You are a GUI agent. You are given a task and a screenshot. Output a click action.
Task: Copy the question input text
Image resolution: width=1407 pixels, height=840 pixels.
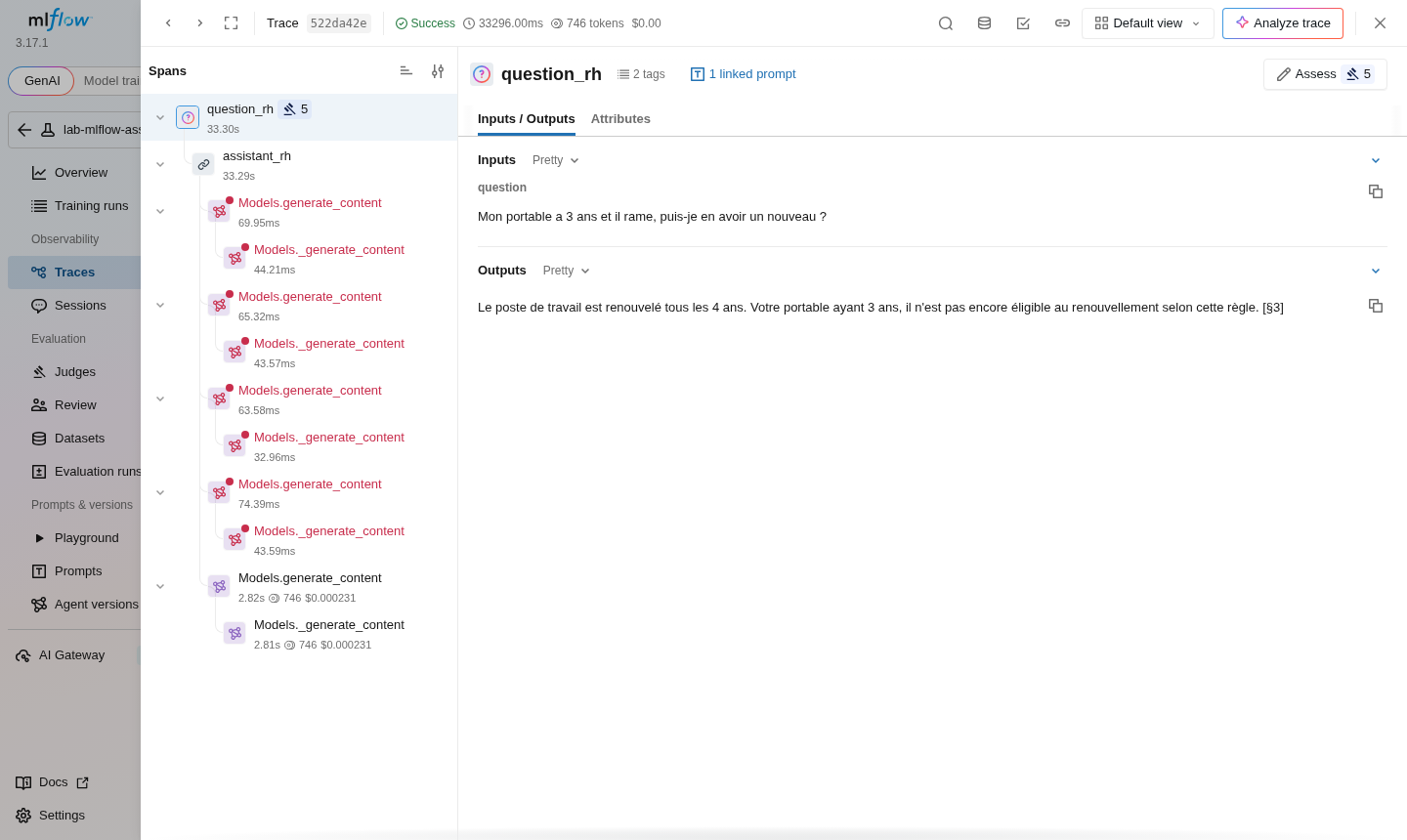tap(1376, 191)
